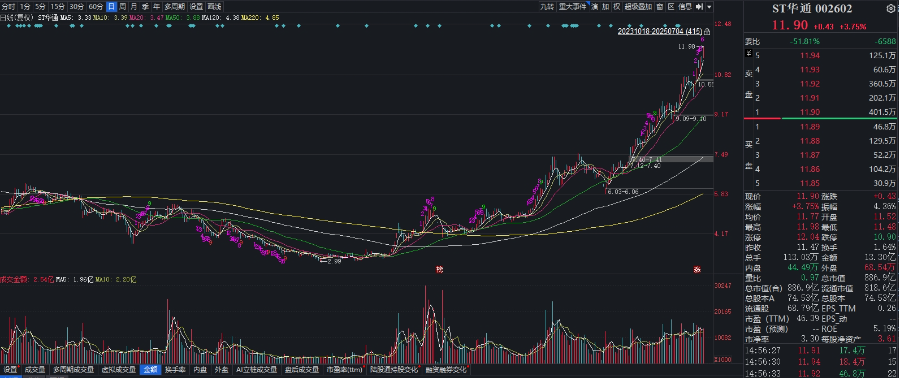Screen dimensions: 899x378
Task: Toggle the 九转 indicator display
Action: [x=548, y=7]
